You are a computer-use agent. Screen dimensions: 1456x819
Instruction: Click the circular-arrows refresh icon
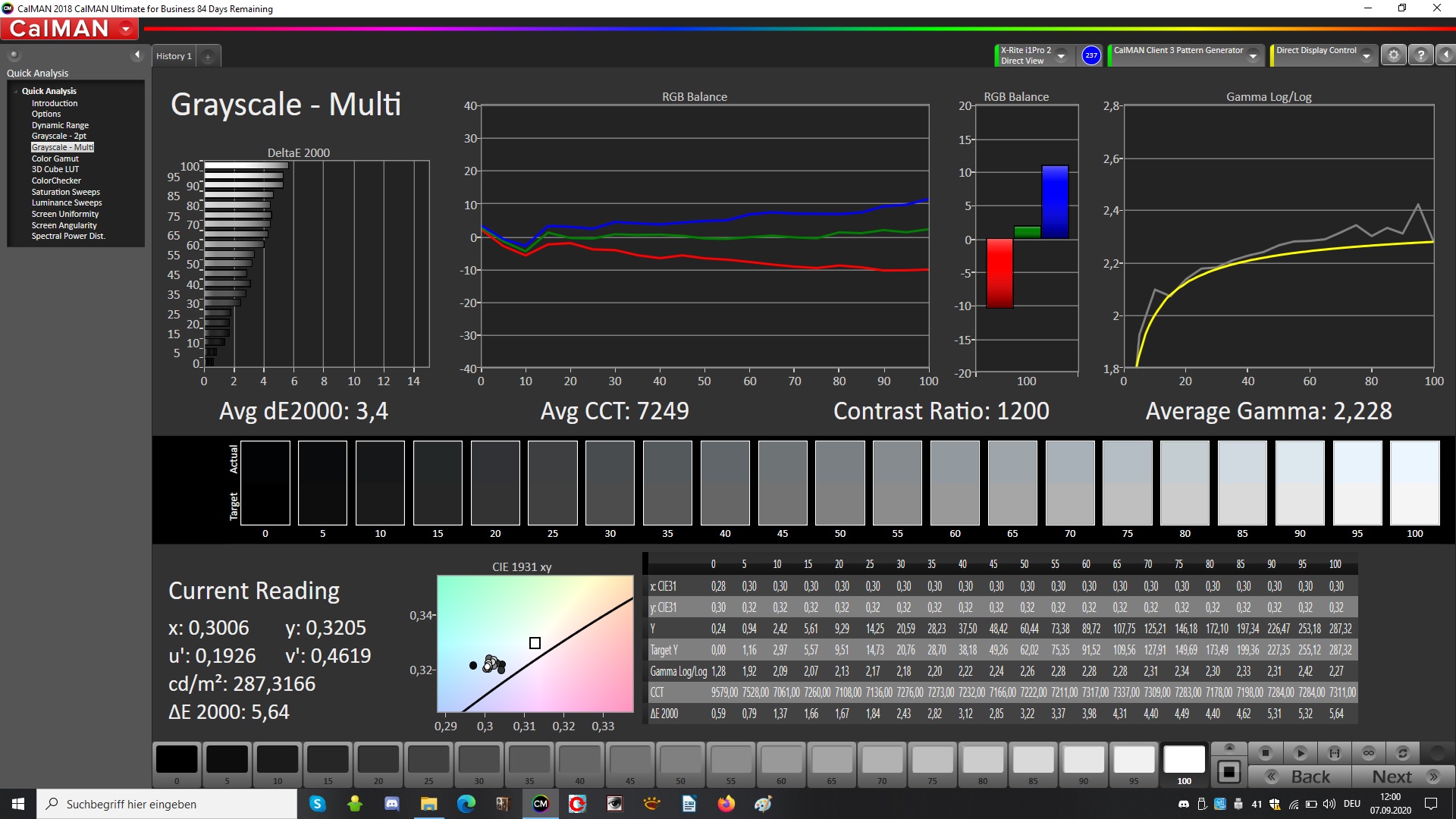(x=1403, y=753)
